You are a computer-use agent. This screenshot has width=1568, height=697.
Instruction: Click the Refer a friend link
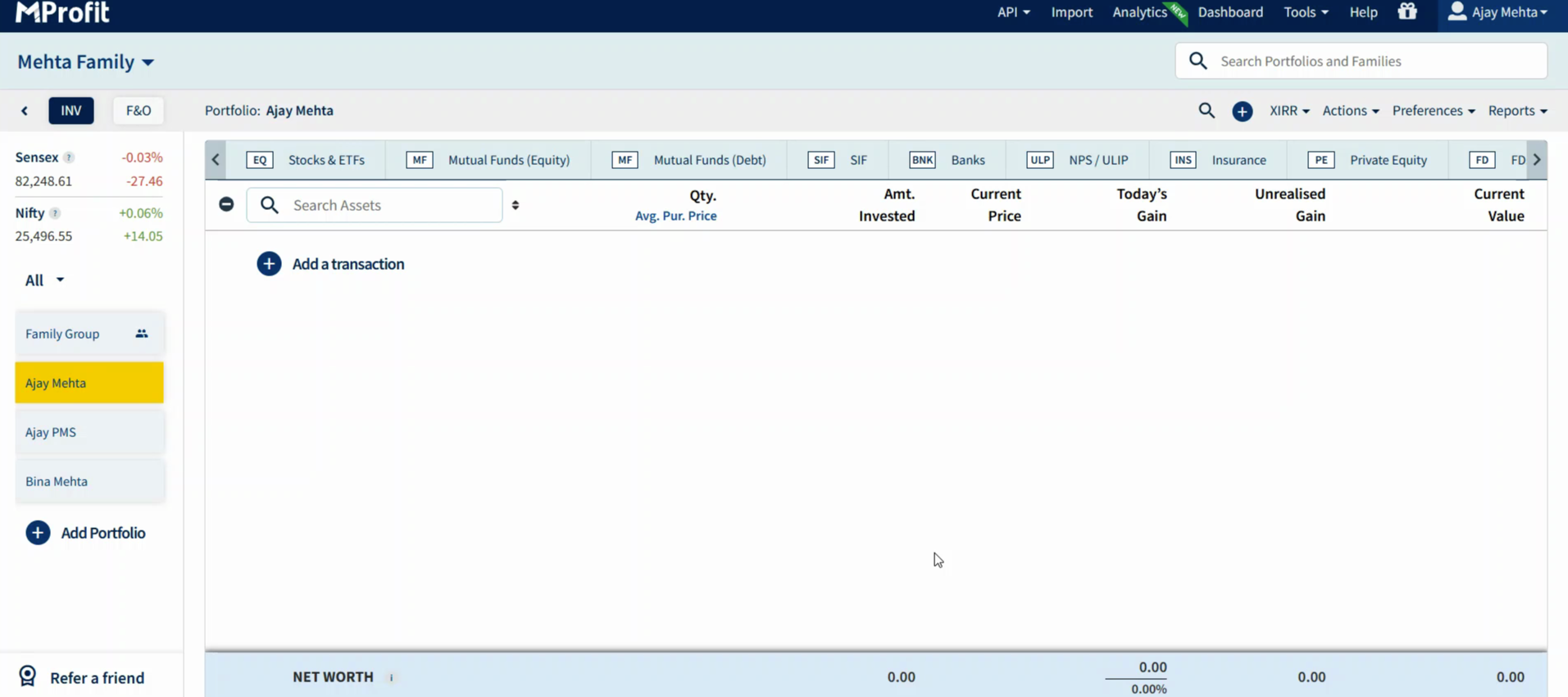pos(97,678)
